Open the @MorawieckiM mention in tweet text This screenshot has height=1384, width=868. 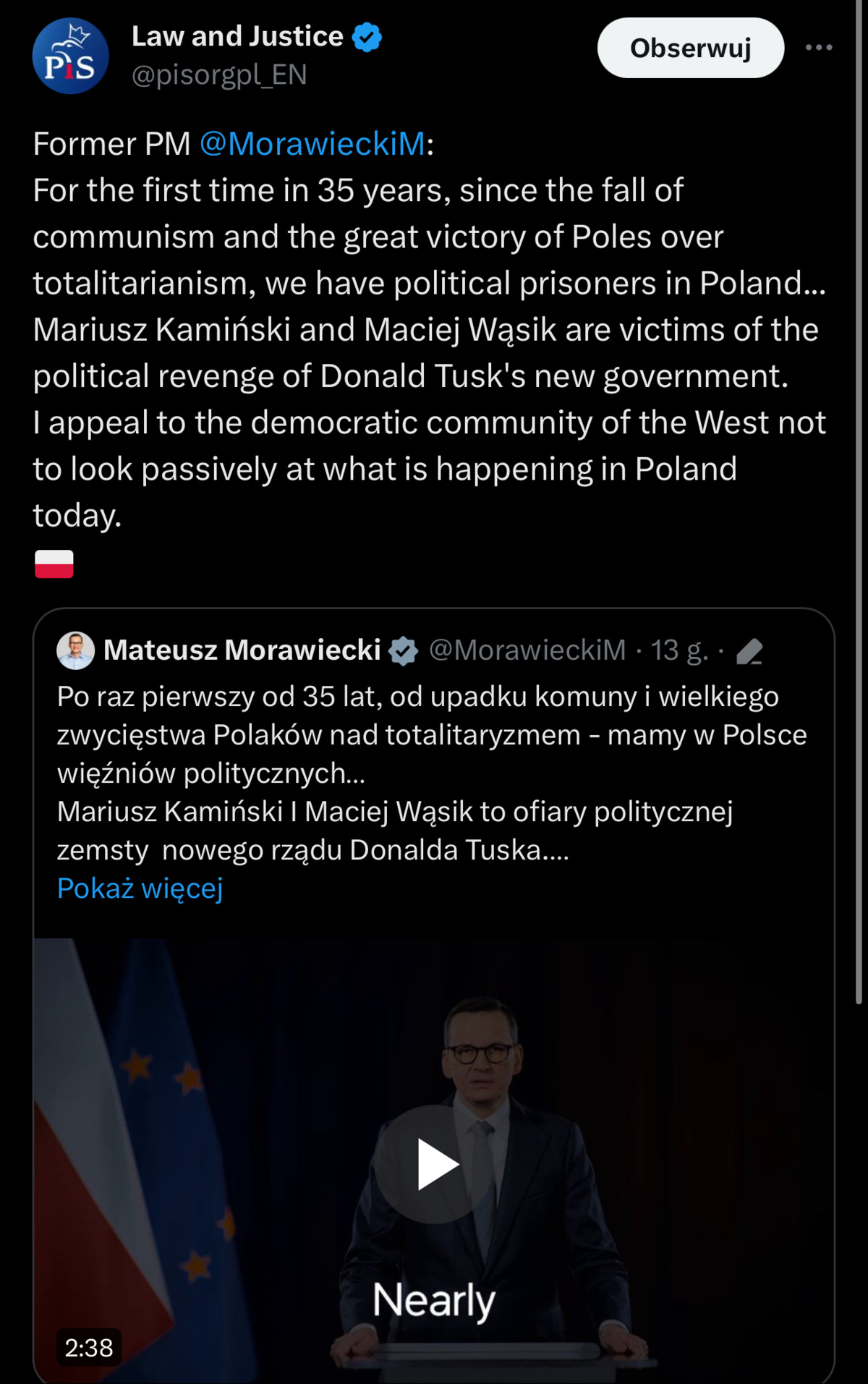coord(312,144)
